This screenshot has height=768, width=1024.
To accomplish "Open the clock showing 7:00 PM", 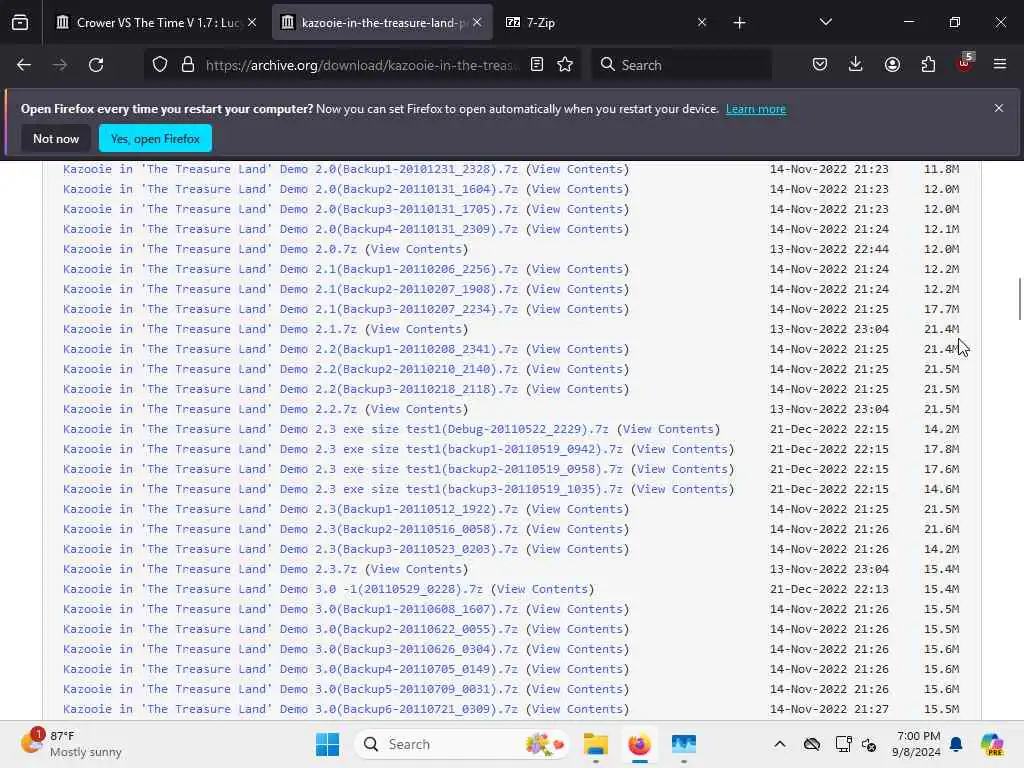I will 918,744.
